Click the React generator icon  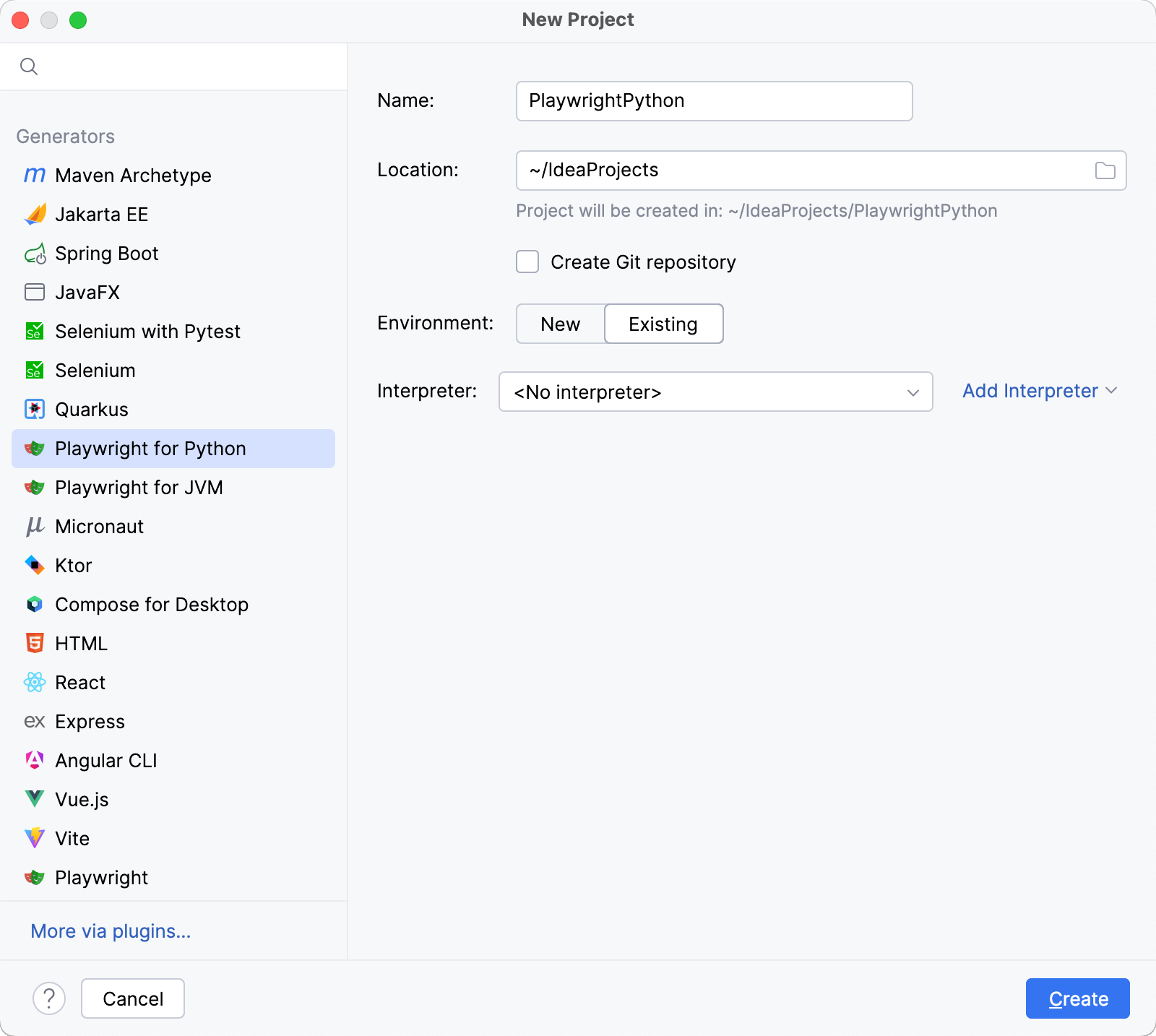[x=34, y=682]
